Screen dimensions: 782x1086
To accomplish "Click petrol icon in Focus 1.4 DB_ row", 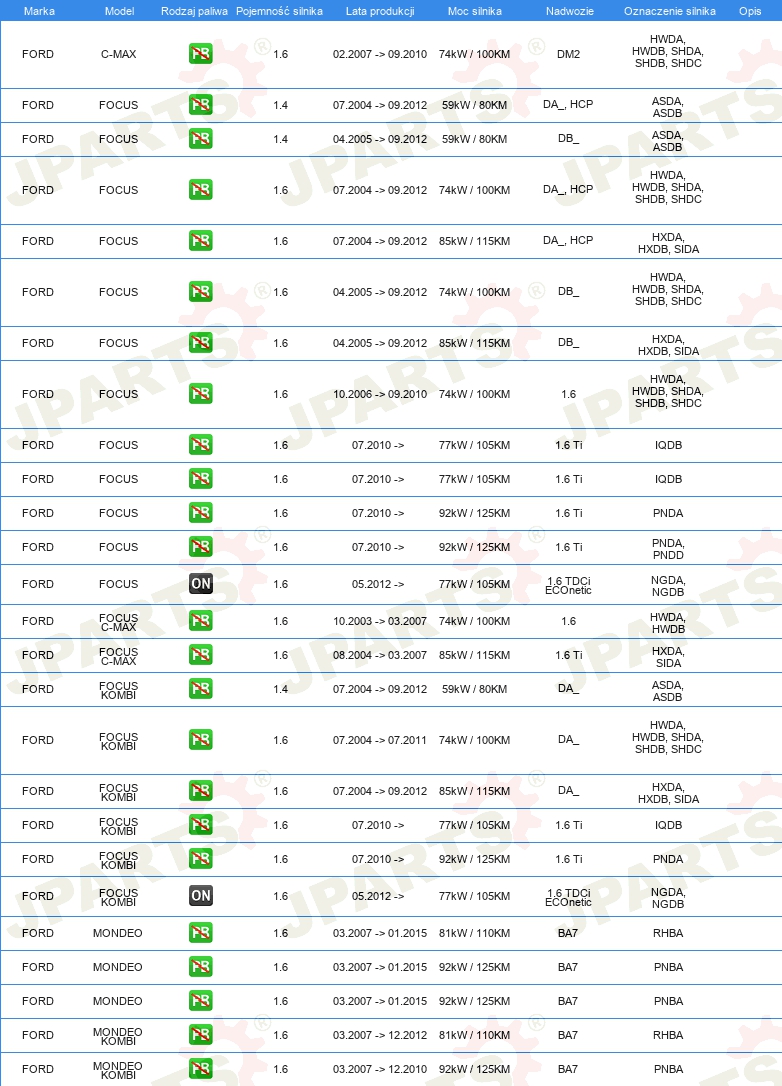I will click(200, 139).
